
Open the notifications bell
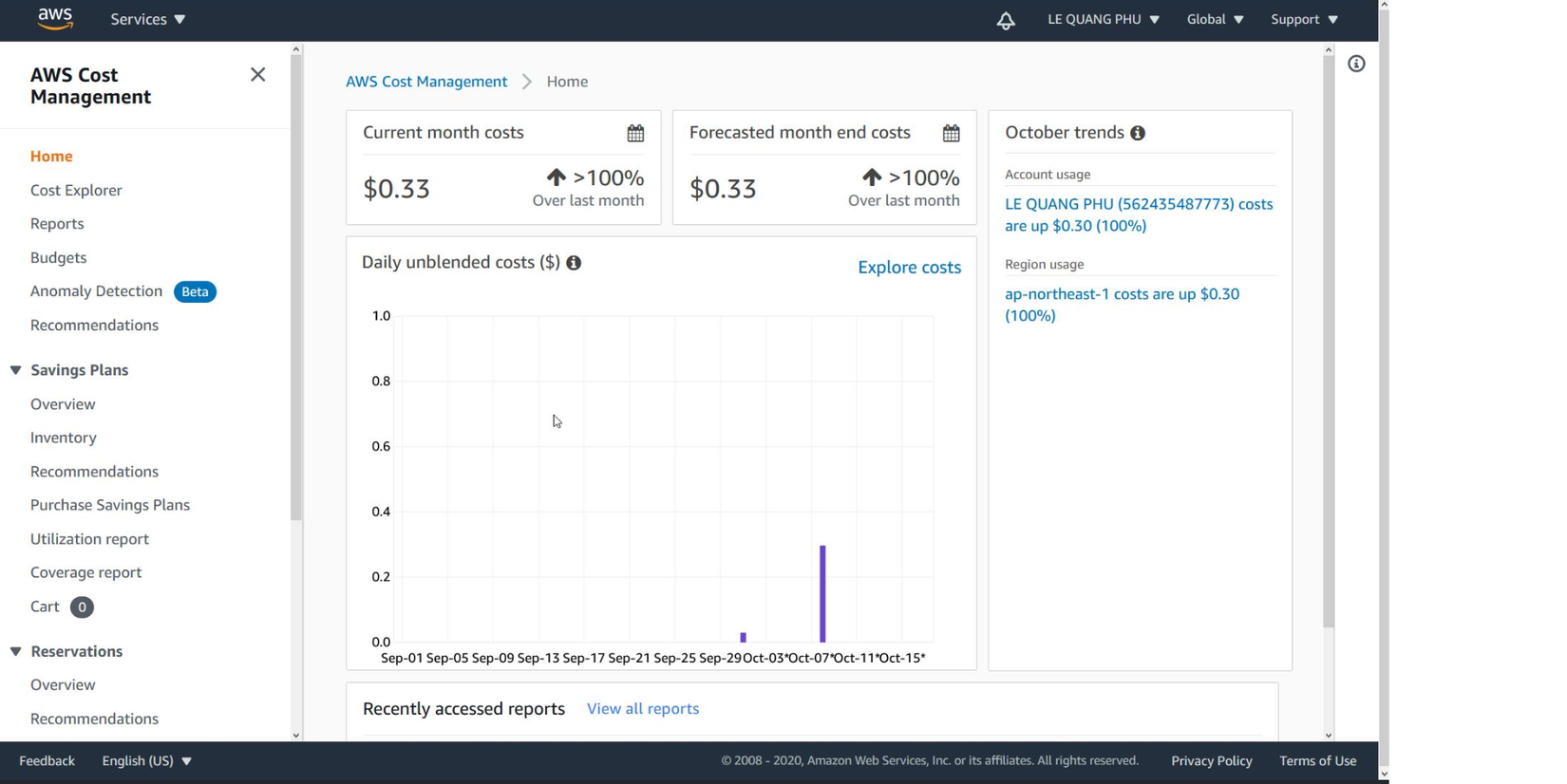[x=1006, y=20]
